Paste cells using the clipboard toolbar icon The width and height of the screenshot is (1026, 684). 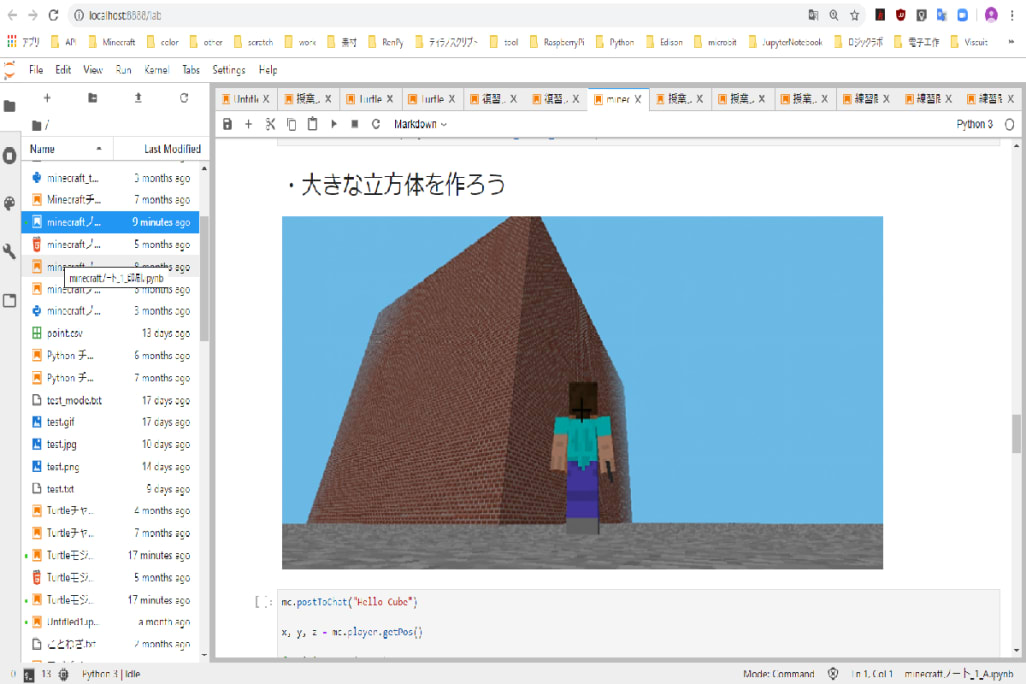(312, 124)
